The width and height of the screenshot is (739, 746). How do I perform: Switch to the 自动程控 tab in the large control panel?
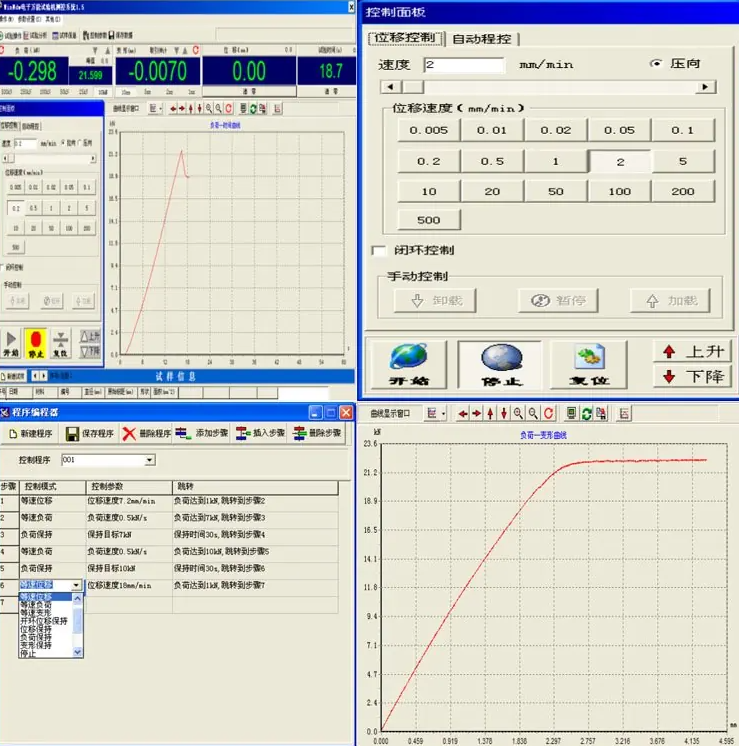pos(481,39)
